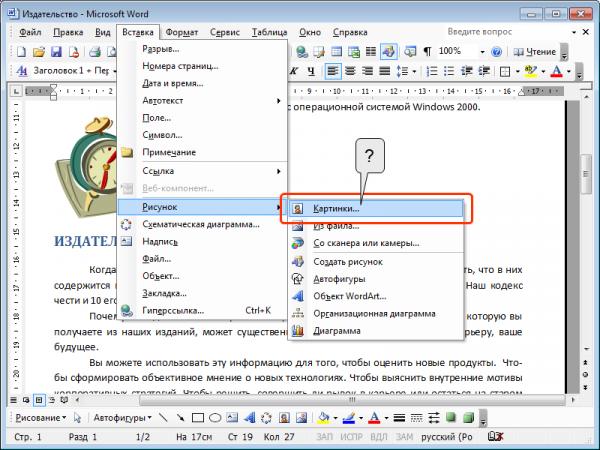Viewport: 600px width, 450px height.
Task: Toggle Align Right paragraph alignment
Action: click(x=367, y=71)
